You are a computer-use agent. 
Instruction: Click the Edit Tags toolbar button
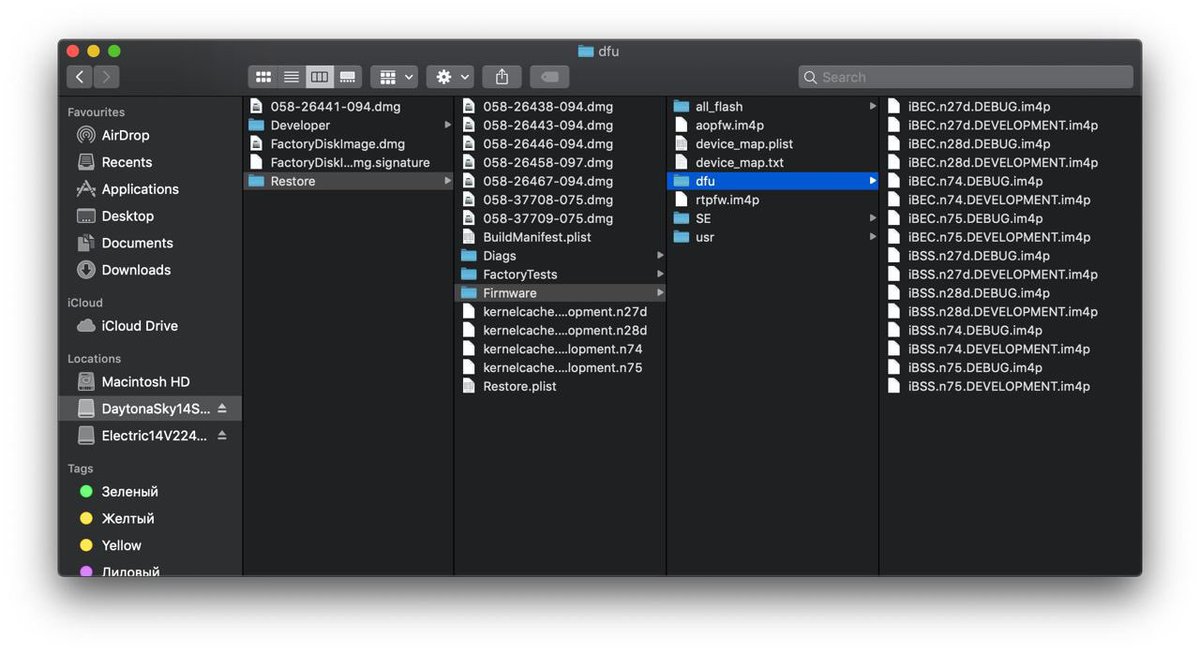click(549, 77)
